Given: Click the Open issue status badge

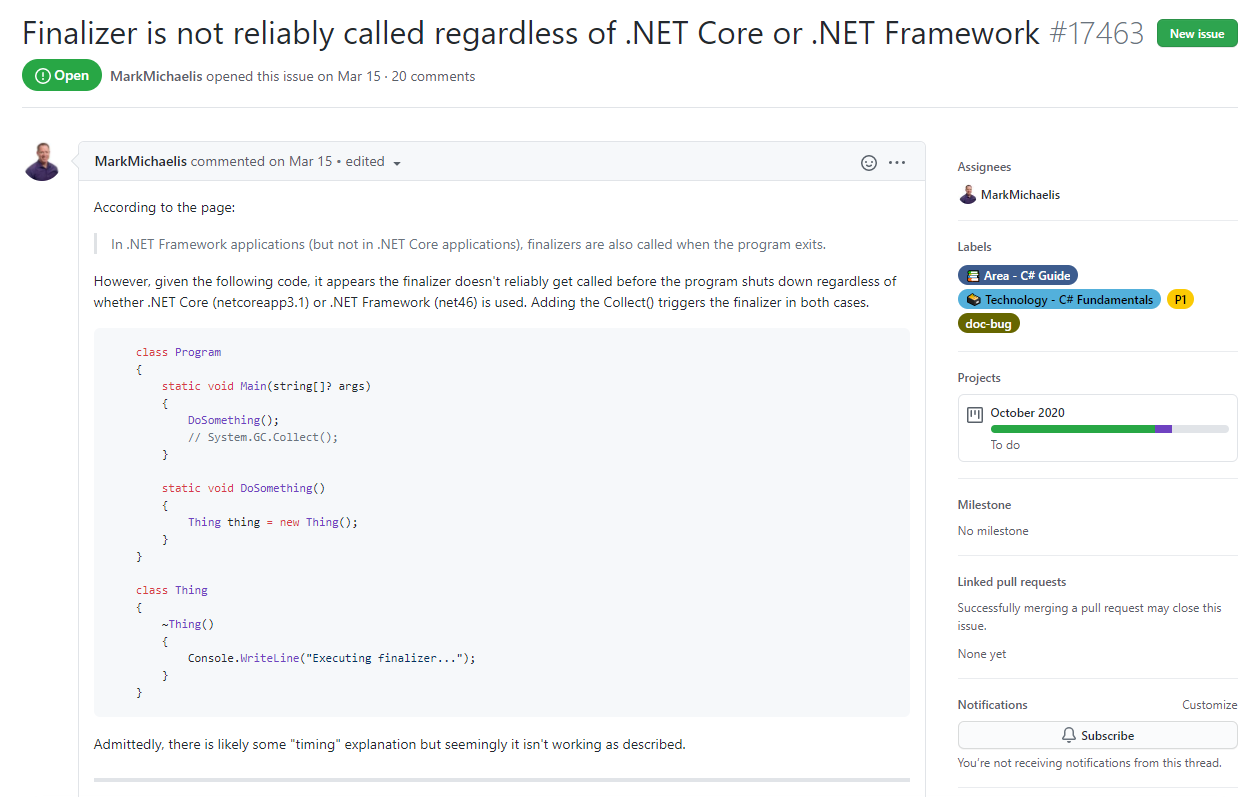Looking at the screenshot, I should (62, 76).
